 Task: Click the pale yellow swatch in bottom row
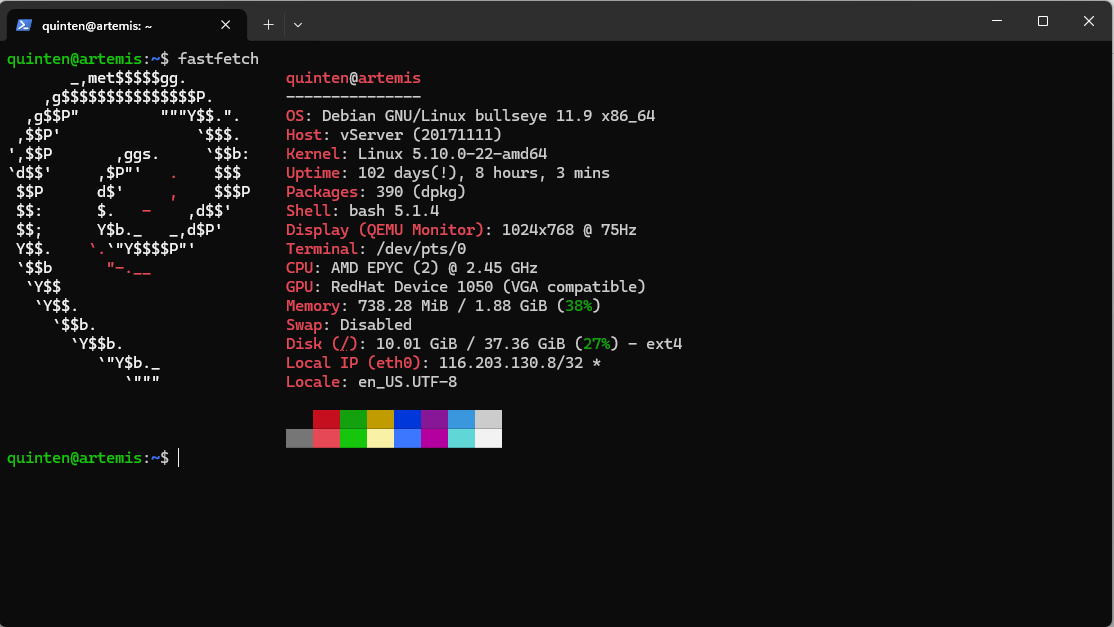(380, 438)
